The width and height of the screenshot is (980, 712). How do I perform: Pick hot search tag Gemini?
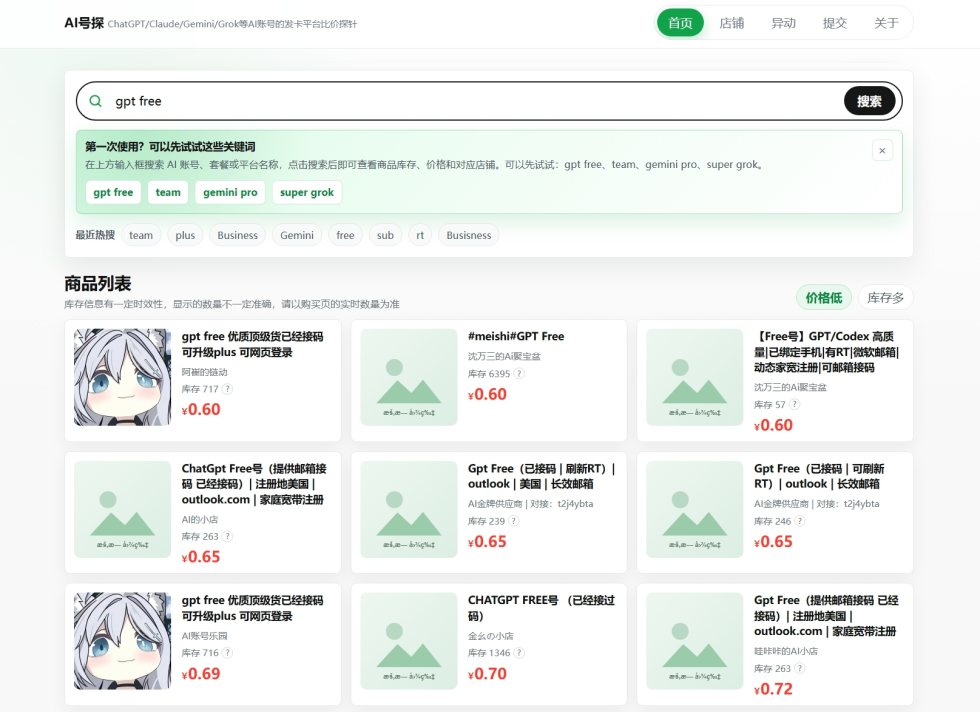click(x=297, y=235)
